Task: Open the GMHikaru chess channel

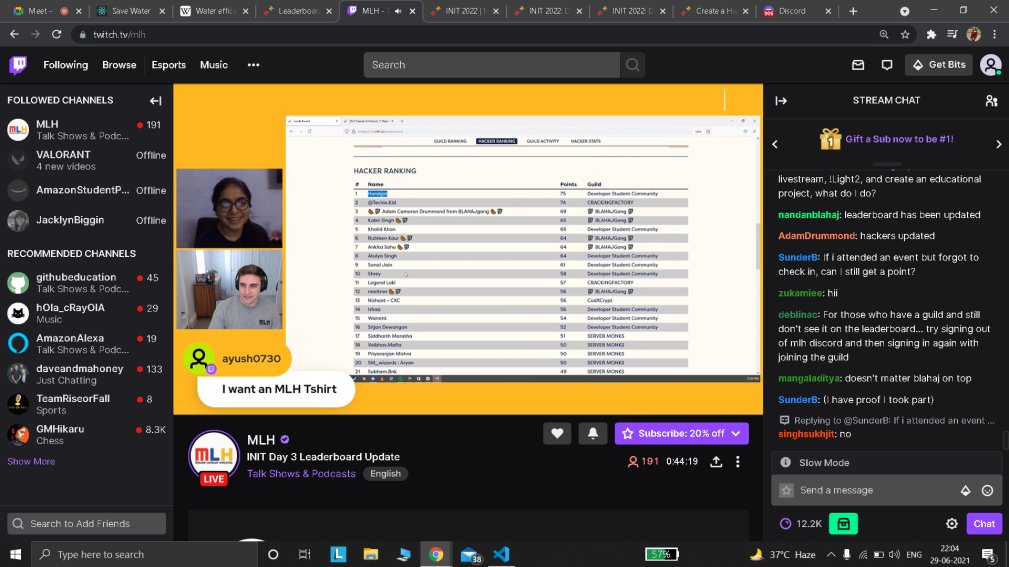Action: 86,434
